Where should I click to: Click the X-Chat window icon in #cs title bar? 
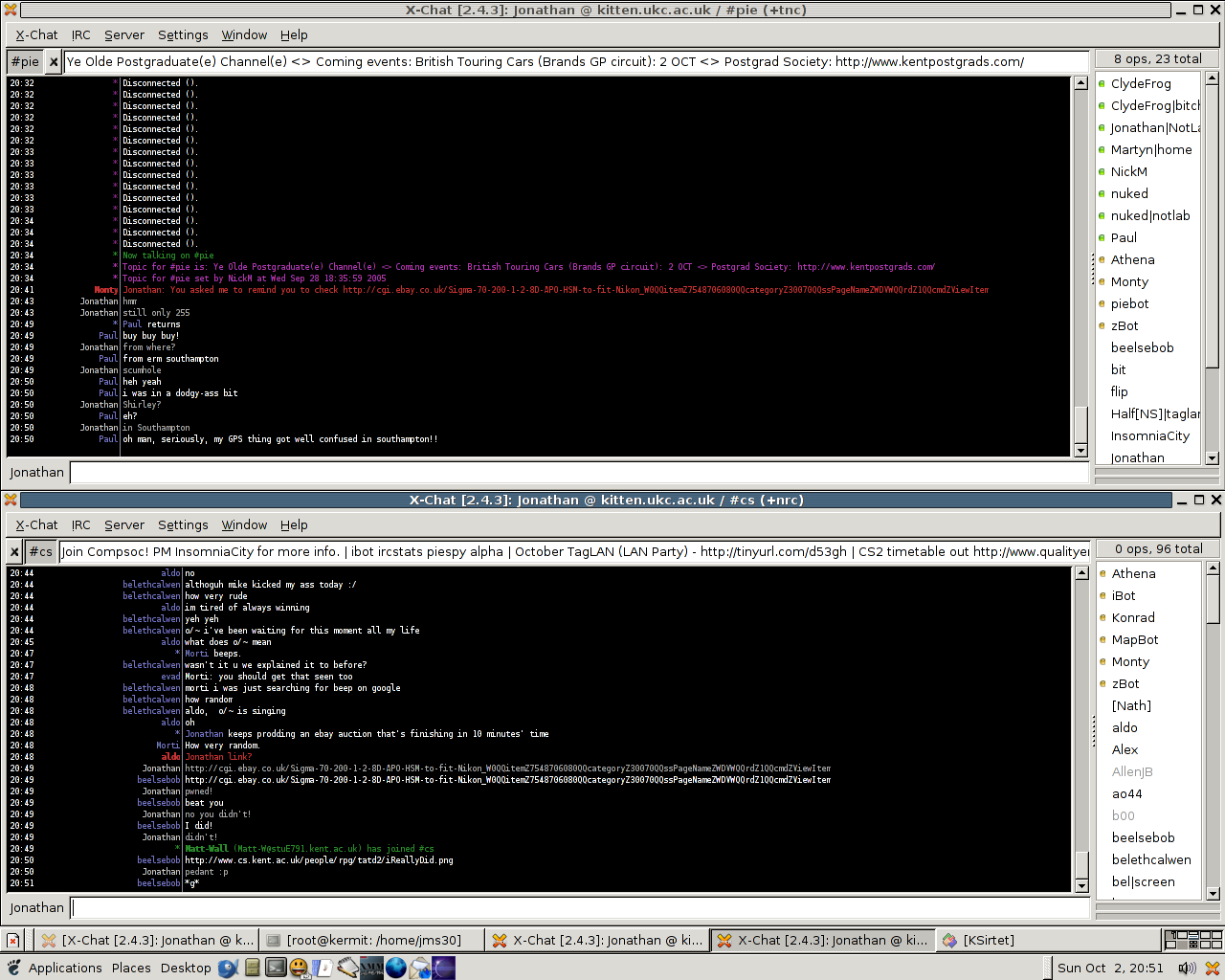tap(11, 500)
